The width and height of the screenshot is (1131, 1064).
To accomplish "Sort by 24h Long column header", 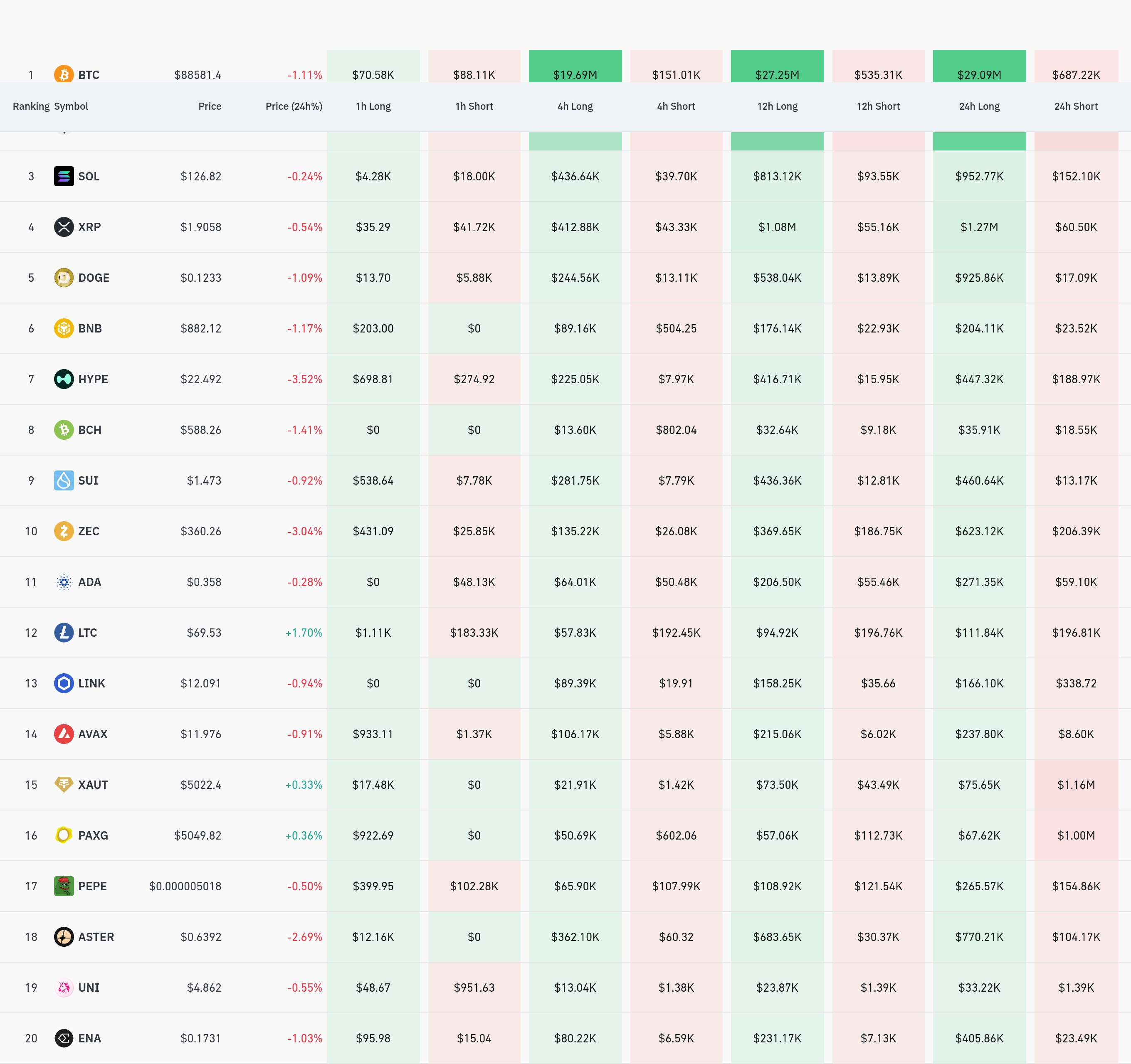I will [979, 106].
